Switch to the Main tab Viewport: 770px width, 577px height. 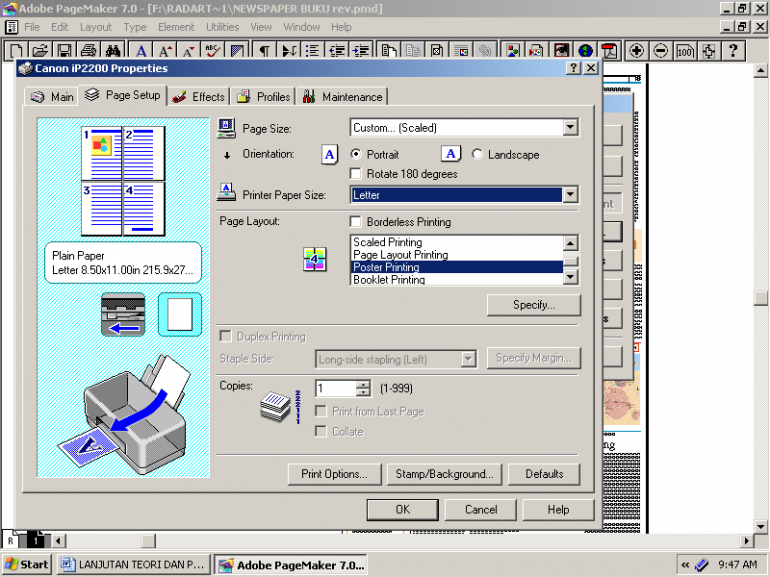click(52, 97)
